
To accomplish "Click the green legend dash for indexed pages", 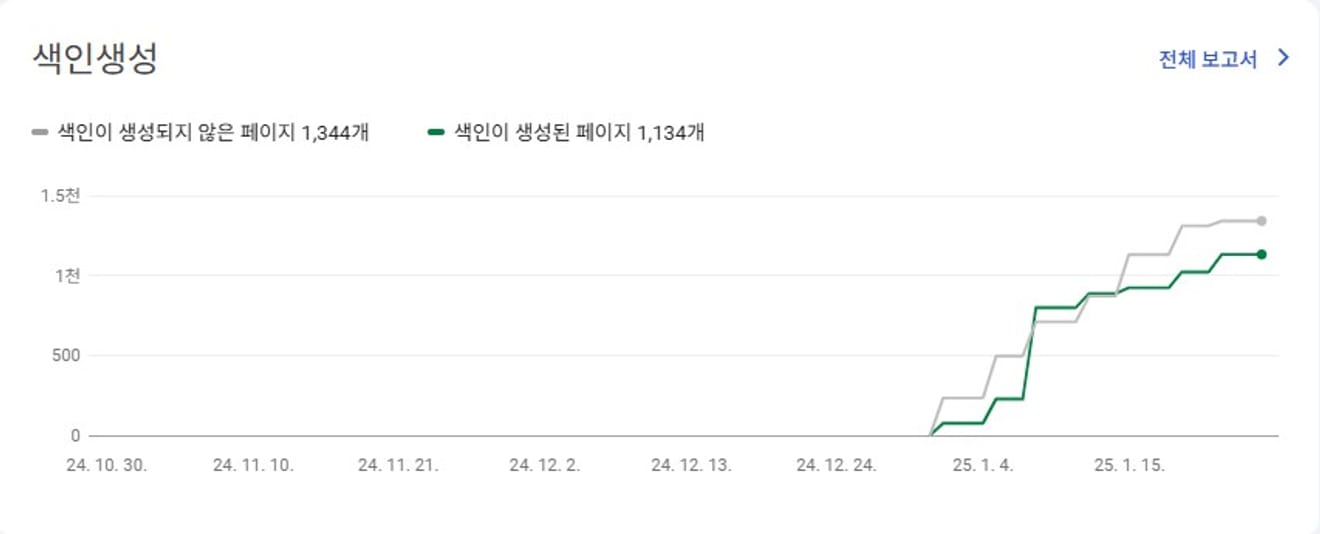I will (x=435, y=132).
